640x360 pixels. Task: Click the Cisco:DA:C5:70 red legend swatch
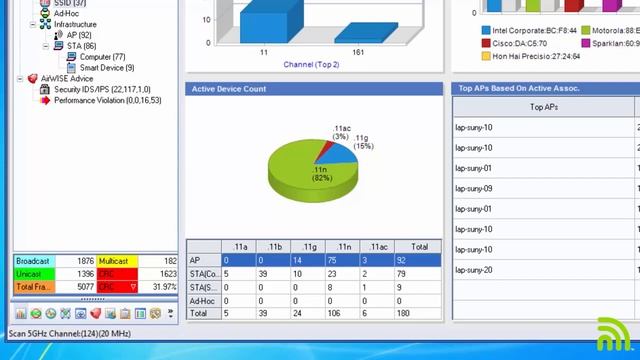(x=486, y=43)
